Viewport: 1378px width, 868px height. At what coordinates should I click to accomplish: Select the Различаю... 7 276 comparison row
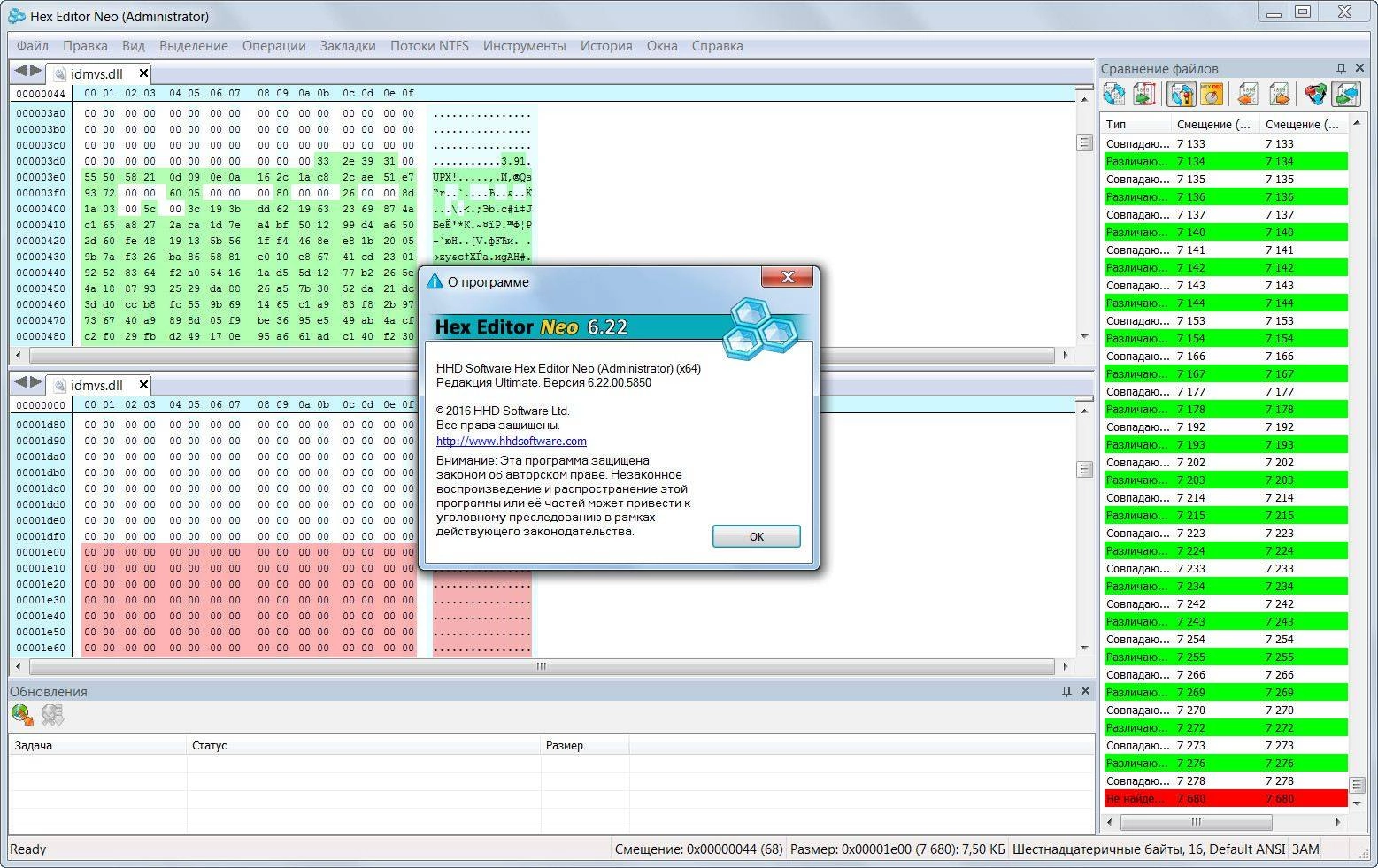click(x=1226, y=763)
